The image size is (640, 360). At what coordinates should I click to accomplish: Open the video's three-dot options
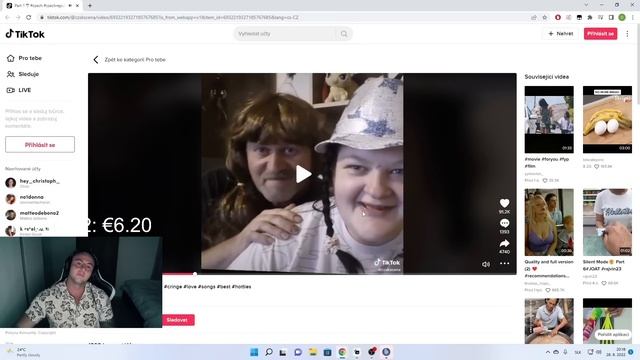[504, 264]
